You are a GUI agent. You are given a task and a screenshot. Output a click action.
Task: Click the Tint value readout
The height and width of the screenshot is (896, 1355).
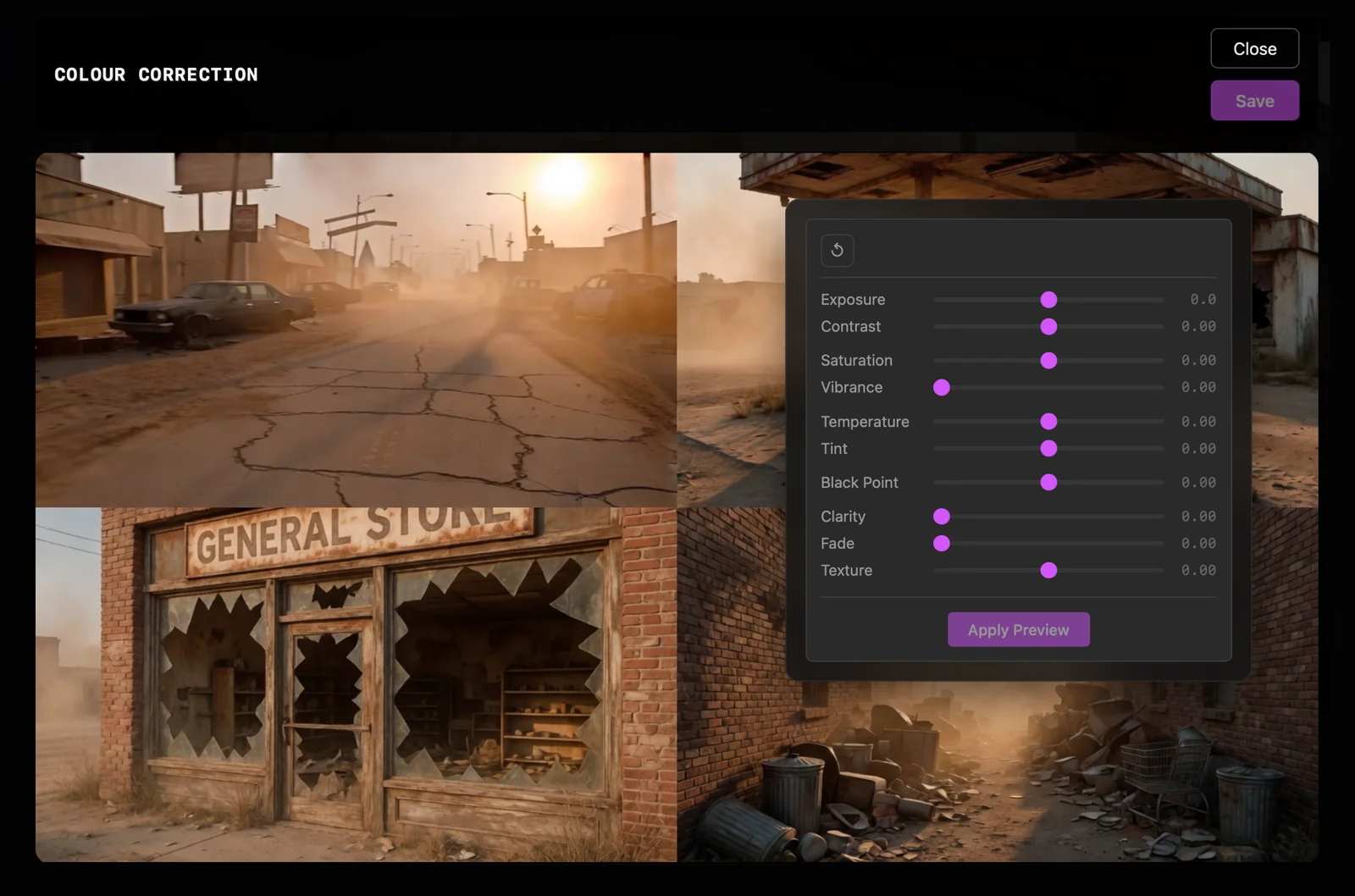click(1198, 449)
